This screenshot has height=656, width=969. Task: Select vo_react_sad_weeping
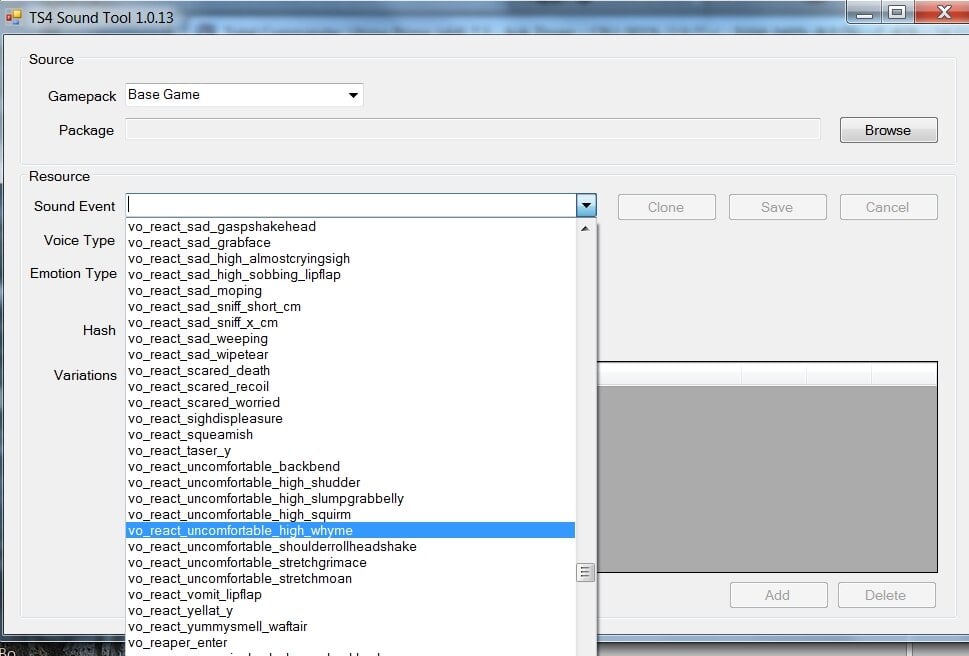click(350, 339)
